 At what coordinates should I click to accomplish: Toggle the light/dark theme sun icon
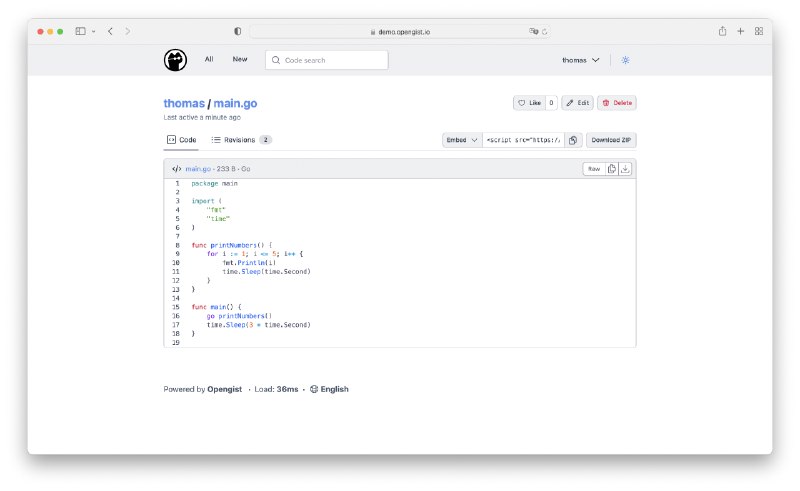(x=625, y=60)
